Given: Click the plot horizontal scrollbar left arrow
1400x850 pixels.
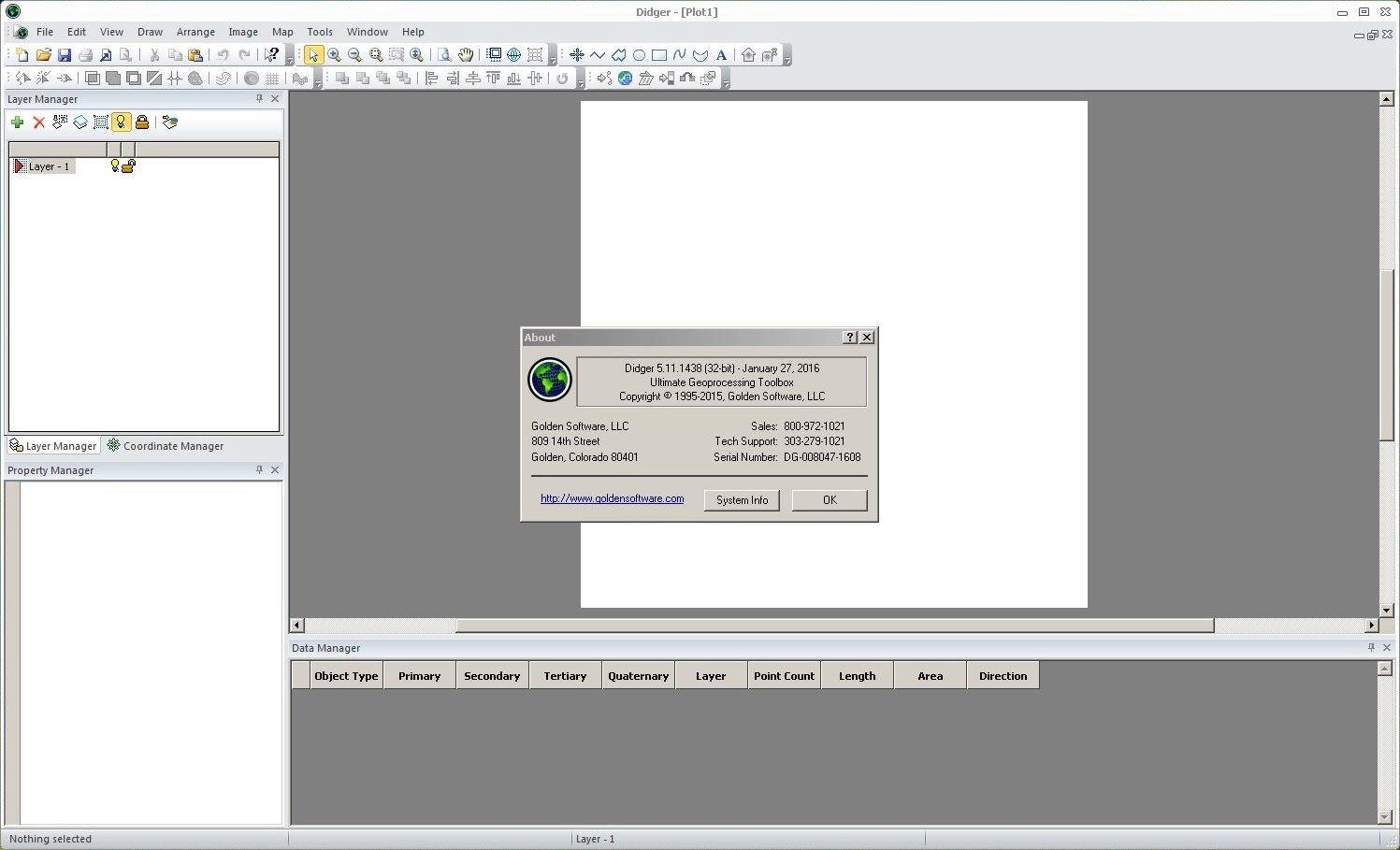Looking at the screenshot, I should coord(297,625).
